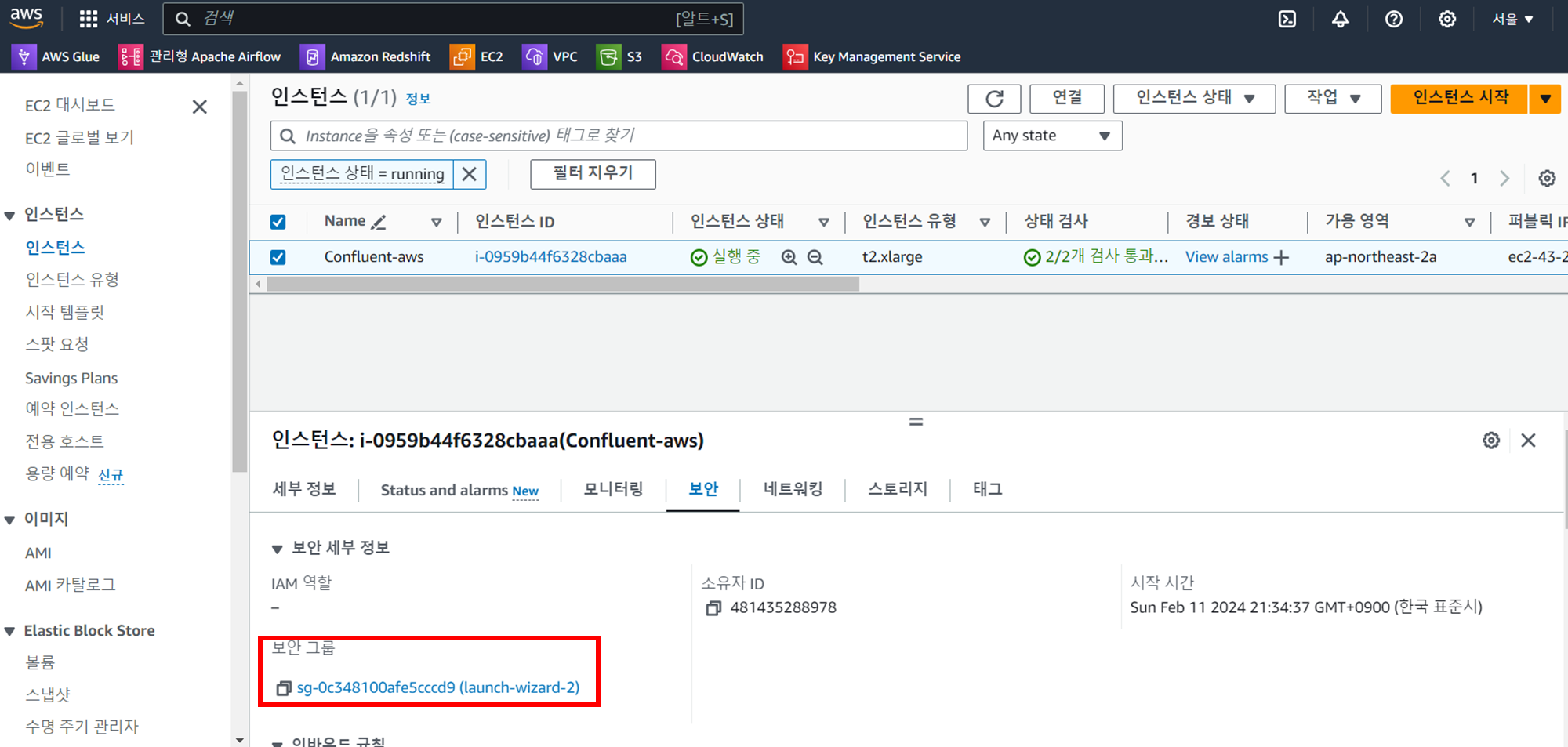This screenshot has width=1568, height=747.
Task: Open the Instance state actions dropdown
Action: tap(1194, 99)
